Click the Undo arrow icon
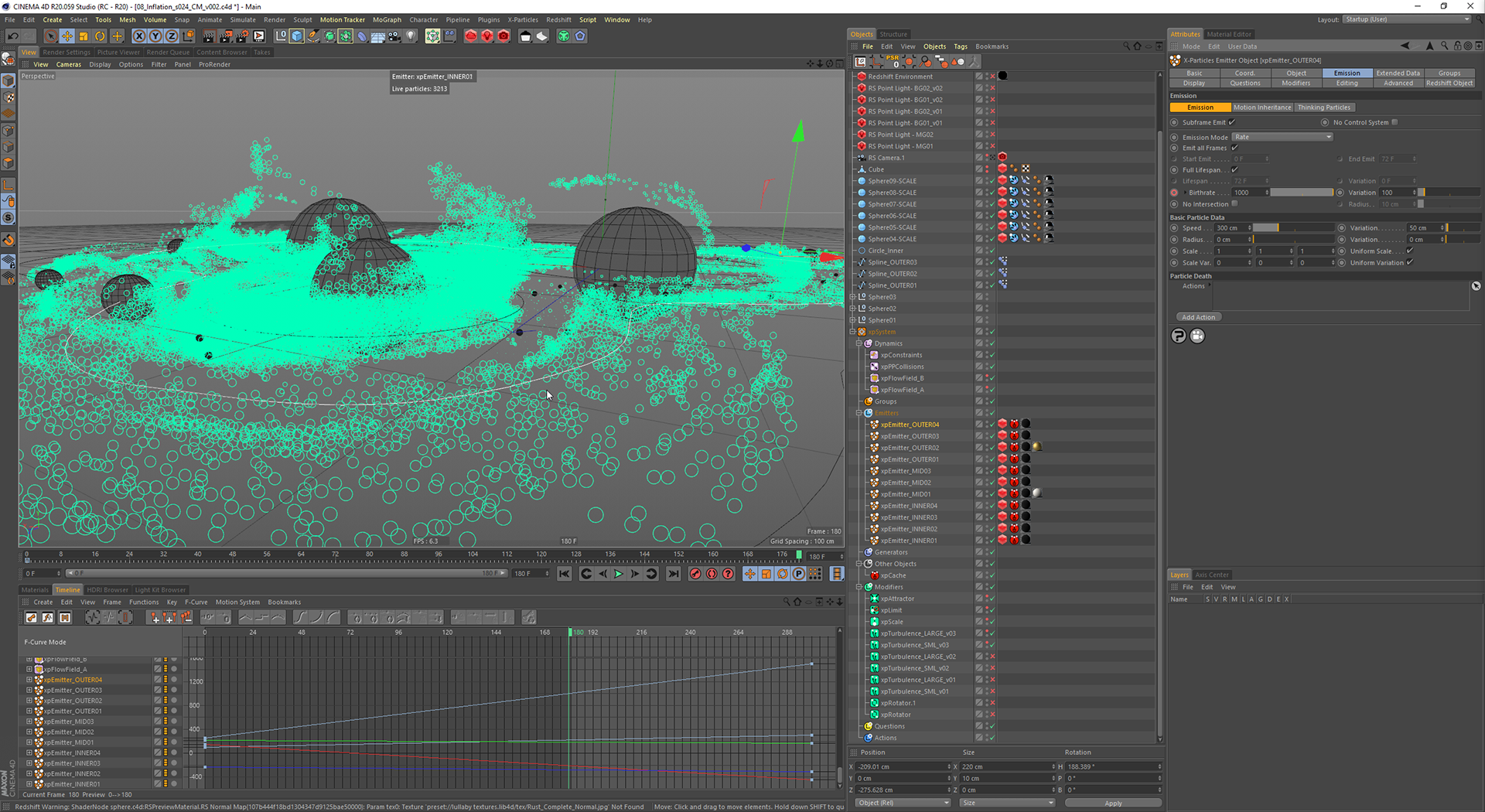This screenshot has width=1485, height=812. [13, 36]
